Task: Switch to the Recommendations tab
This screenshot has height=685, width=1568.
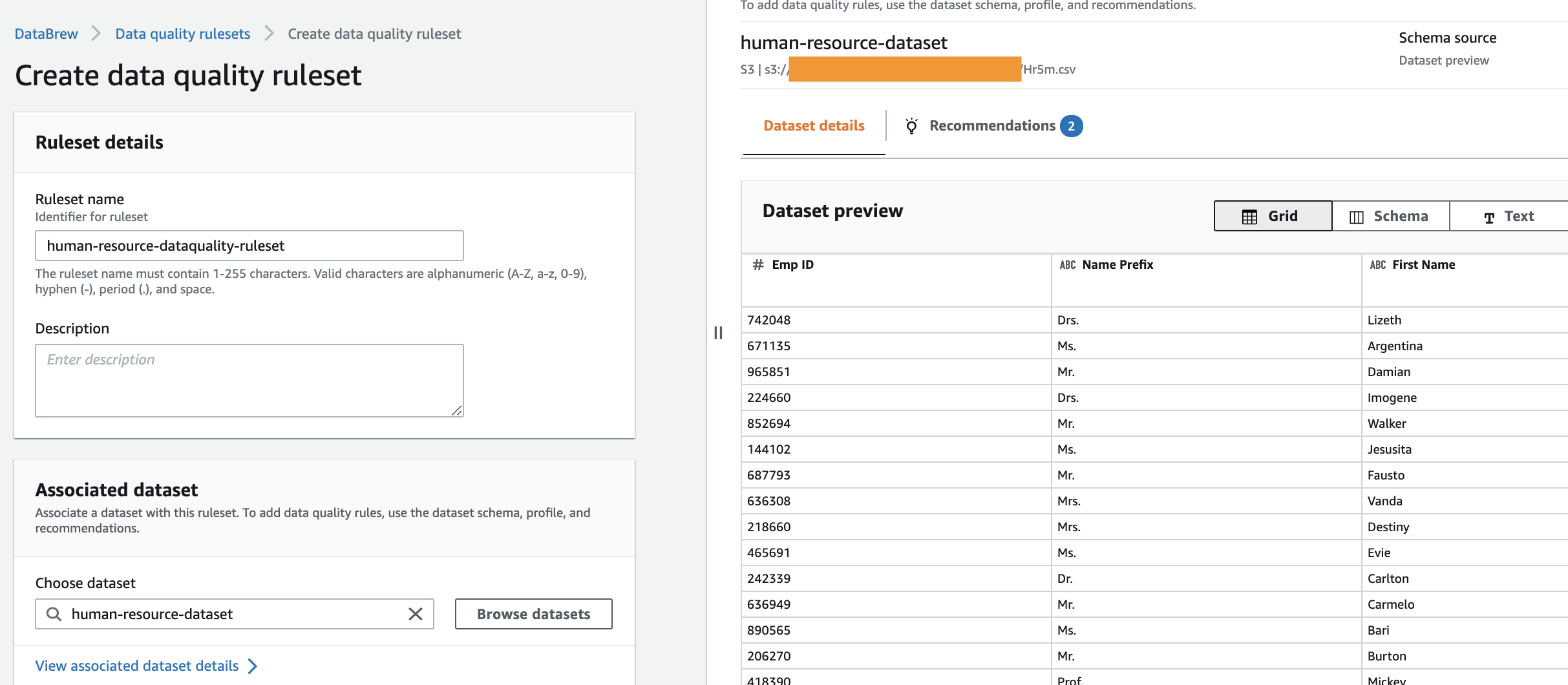Action: [992, 126]
